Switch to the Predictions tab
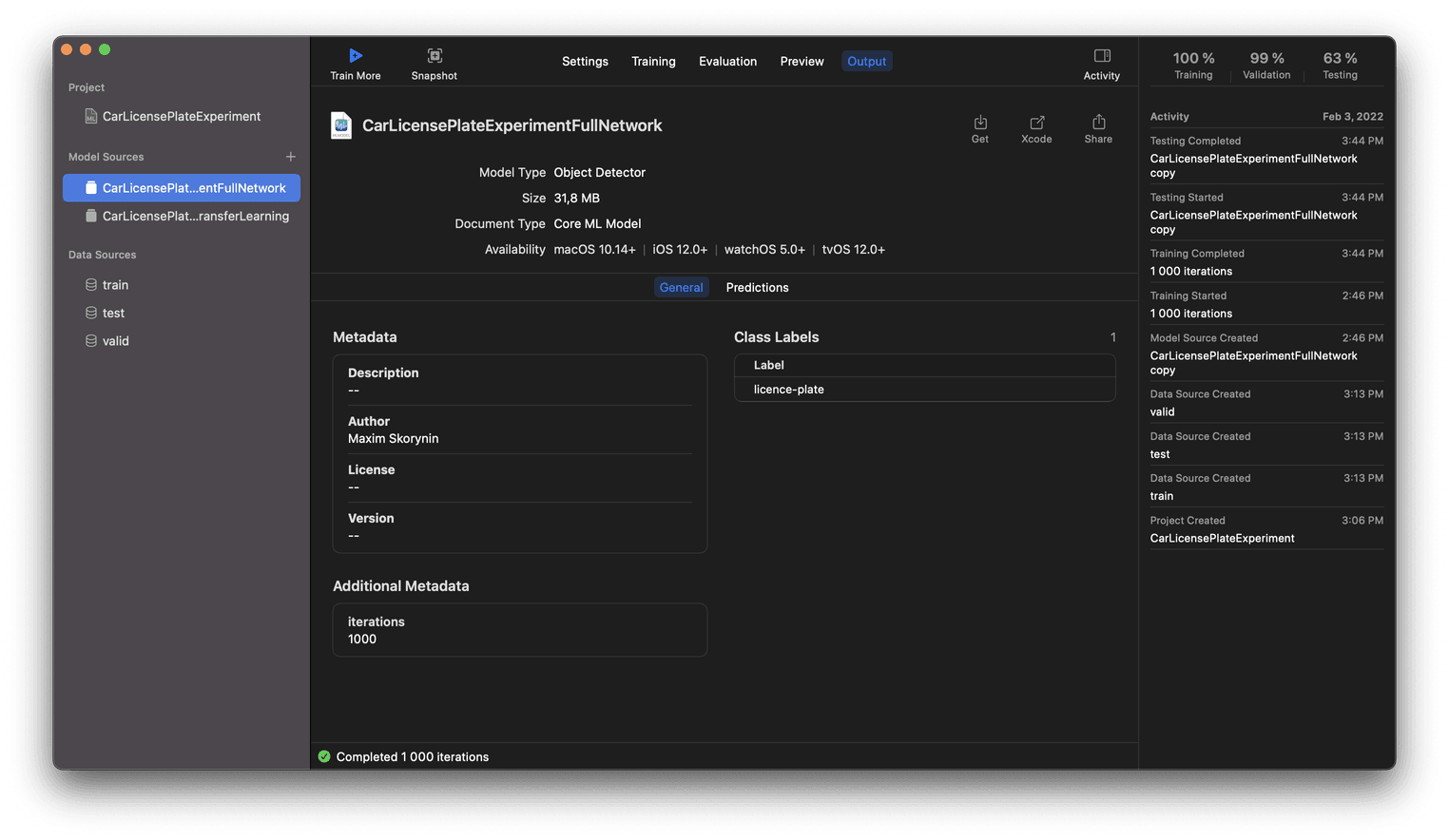Viewport: 1449px width, 840px height. (757, 287)
